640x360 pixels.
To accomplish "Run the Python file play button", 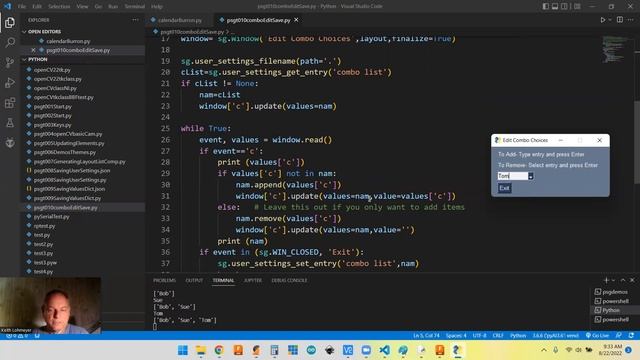I will (x=602, y=20).
